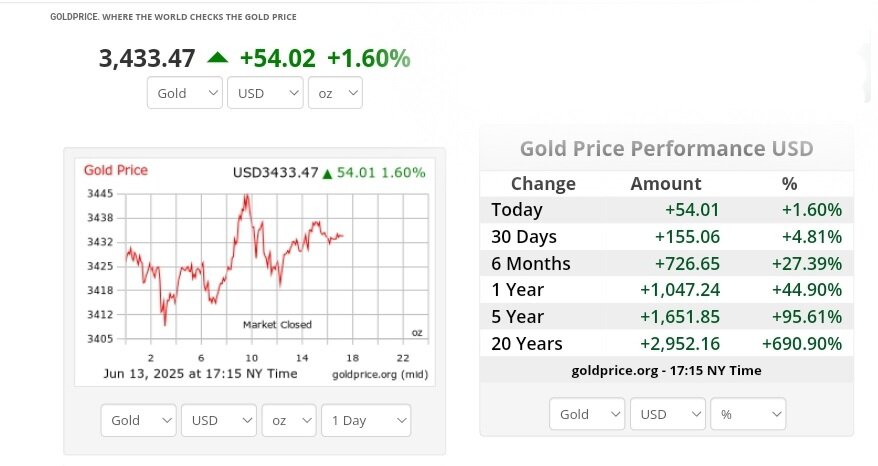
Task: Open the 1 Day timeframe dropdown
Action: (x=367, y=420)
